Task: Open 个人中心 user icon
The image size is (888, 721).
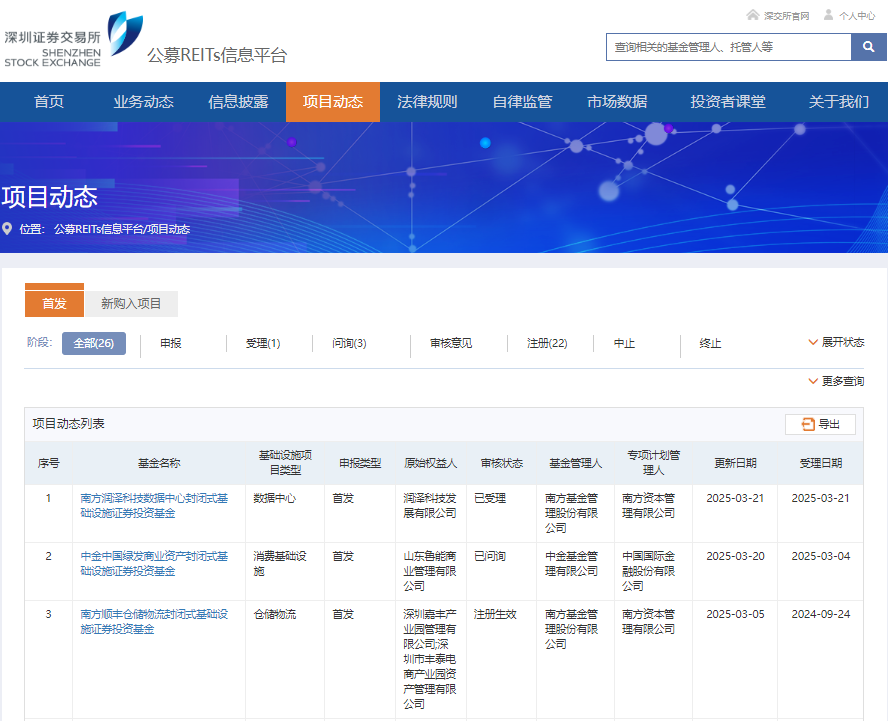Action: (828, 15)
